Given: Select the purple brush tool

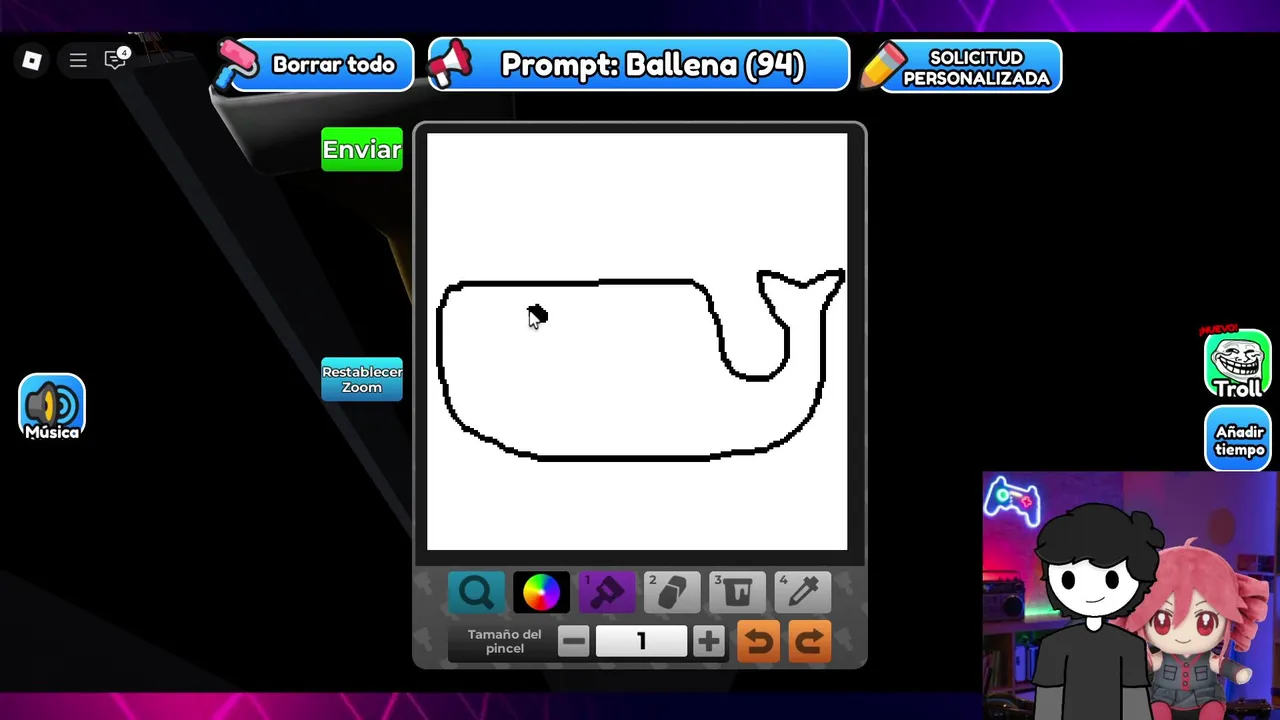Looking at the screenshot, I should point(607,592).
